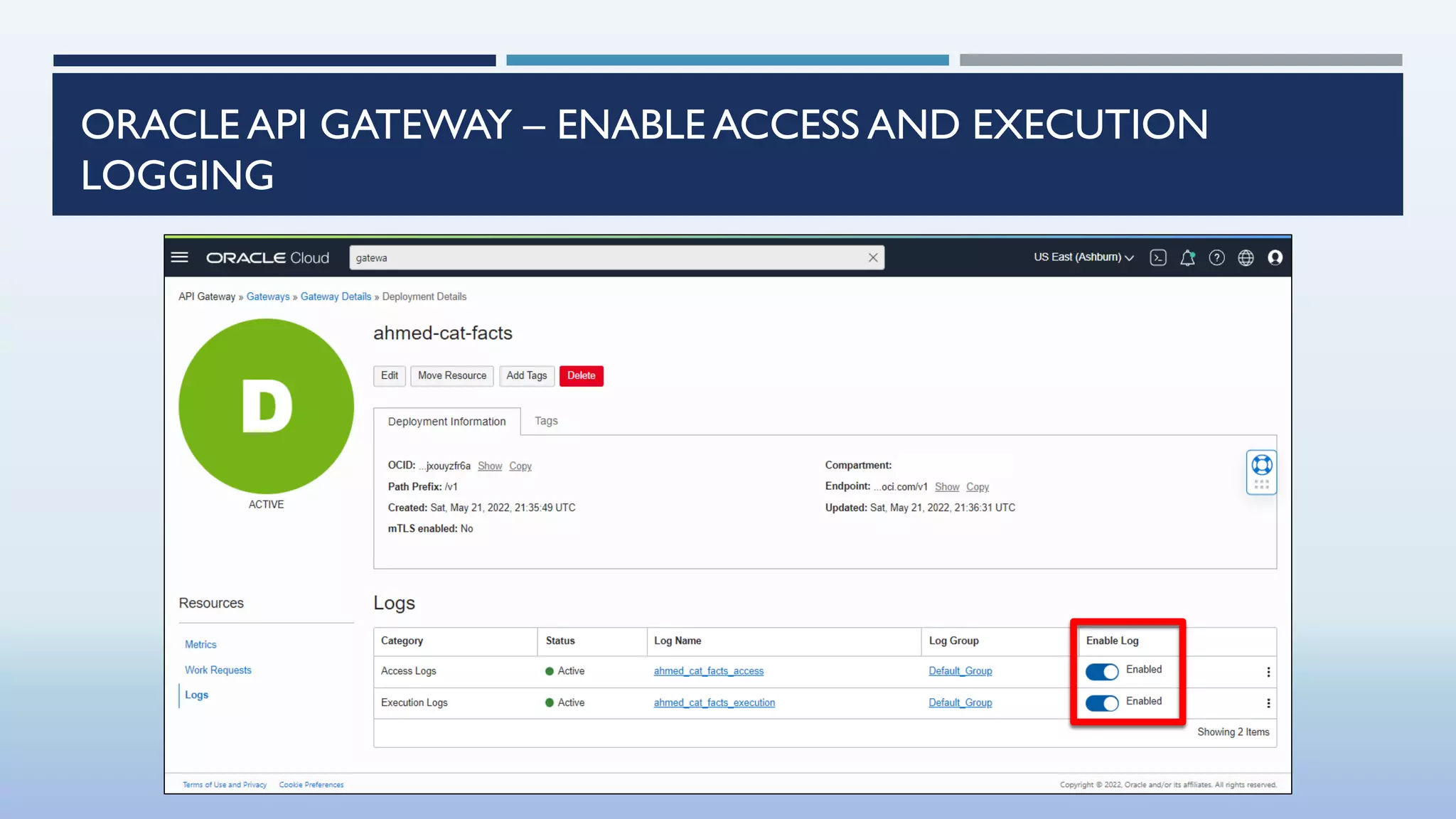This screenshot has height=819, width=1456.
Task: Click the Oracle Cloud logo
Action: [267, 257]
